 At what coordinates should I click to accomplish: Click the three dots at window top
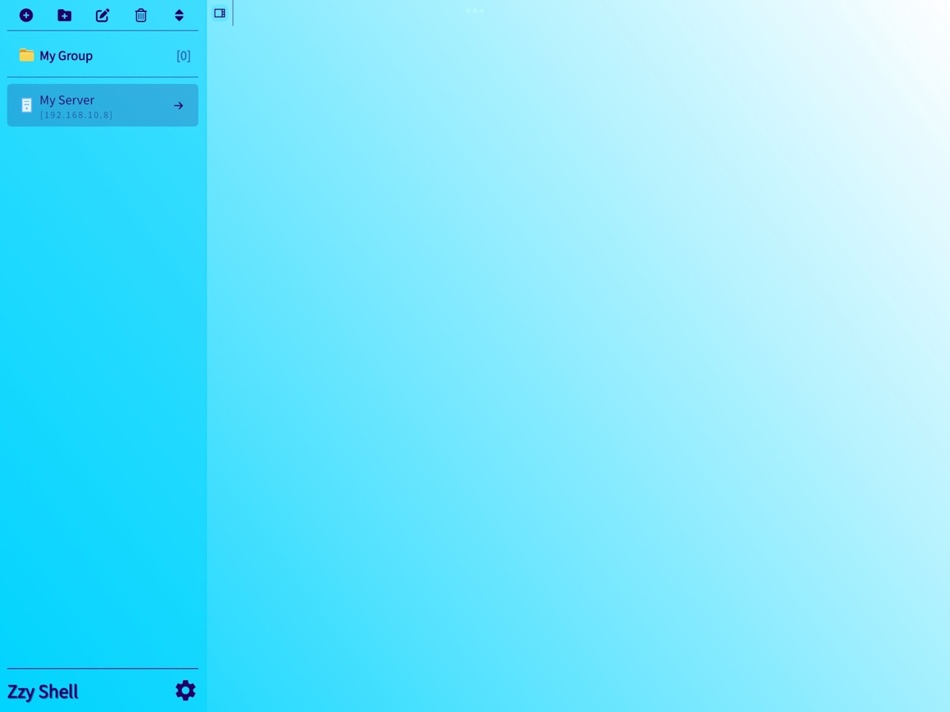475,11
